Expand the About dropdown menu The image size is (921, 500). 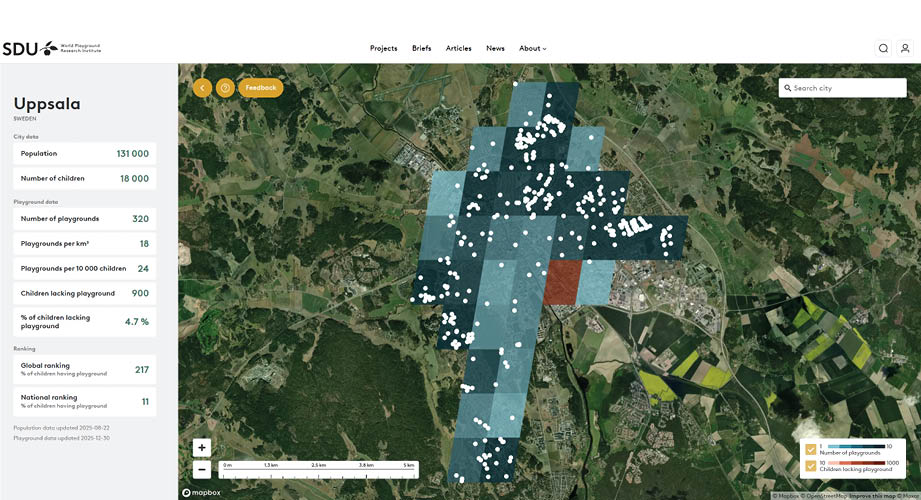click(532, 48)
